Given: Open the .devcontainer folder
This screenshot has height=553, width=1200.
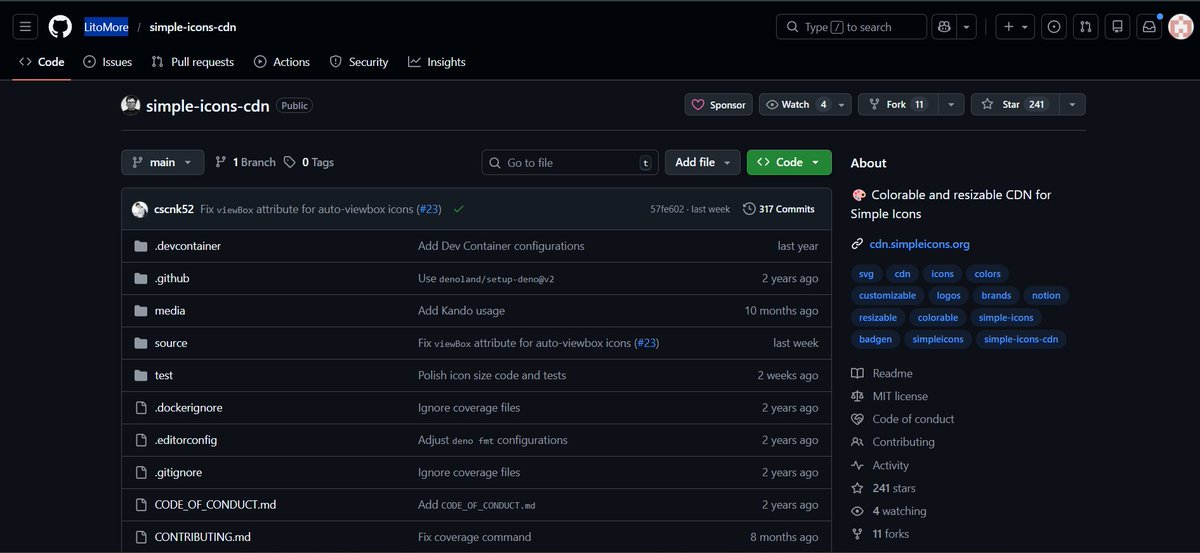Looking at the screenshot, I should click(188, 246).
